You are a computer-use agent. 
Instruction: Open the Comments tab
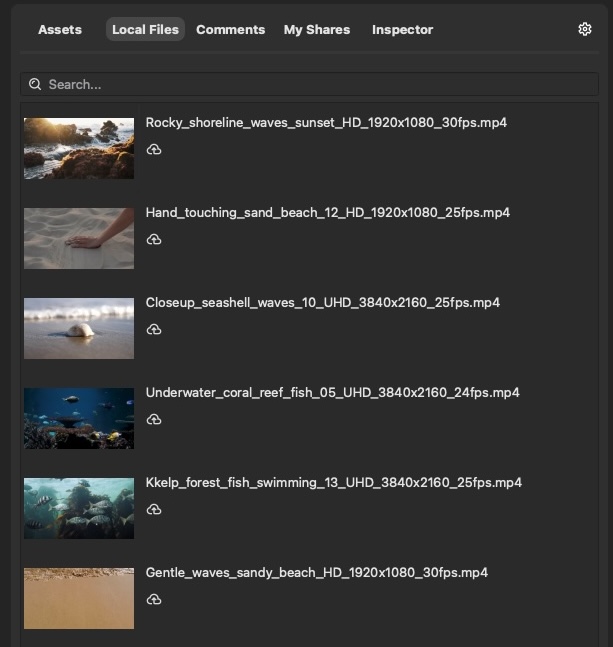click(x=230, y=30)
